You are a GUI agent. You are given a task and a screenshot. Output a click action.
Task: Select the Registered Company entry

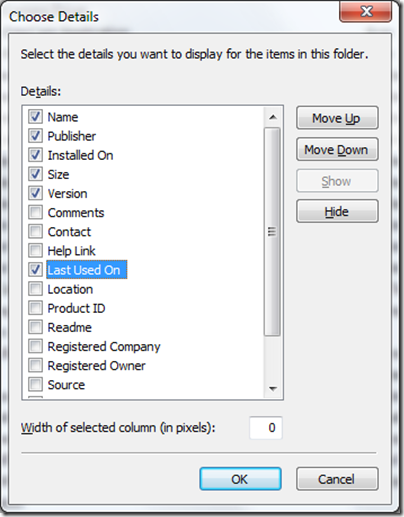point(104,347)
